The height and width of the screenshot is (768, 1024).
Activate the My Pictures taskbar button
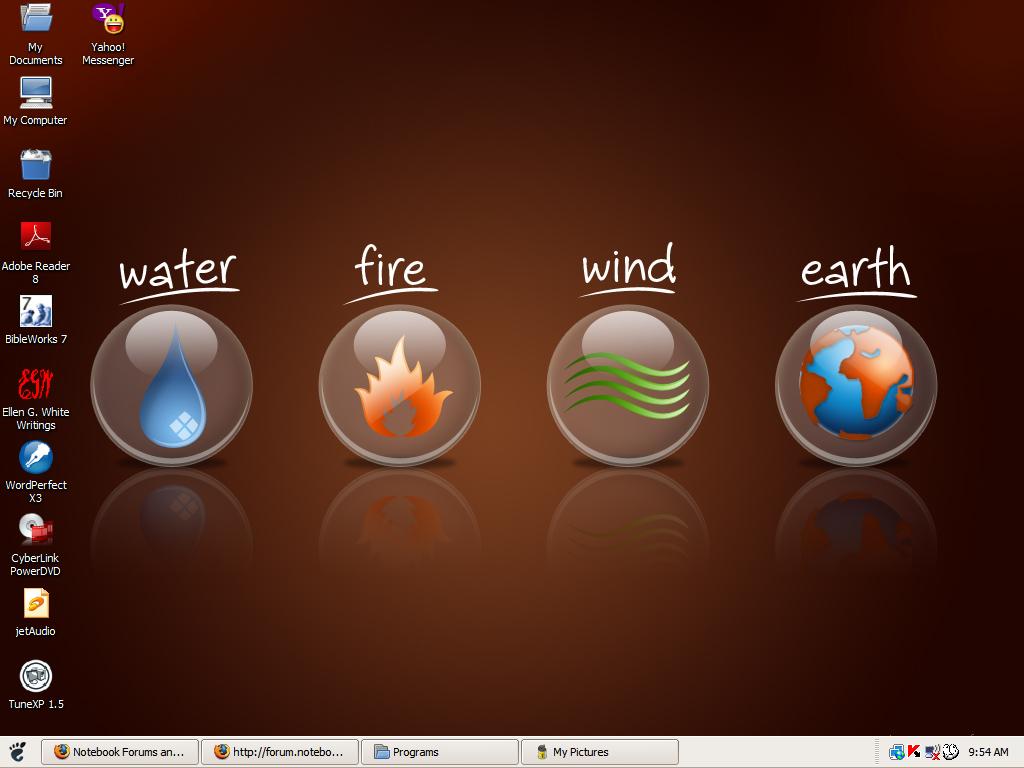click(600, 752)
